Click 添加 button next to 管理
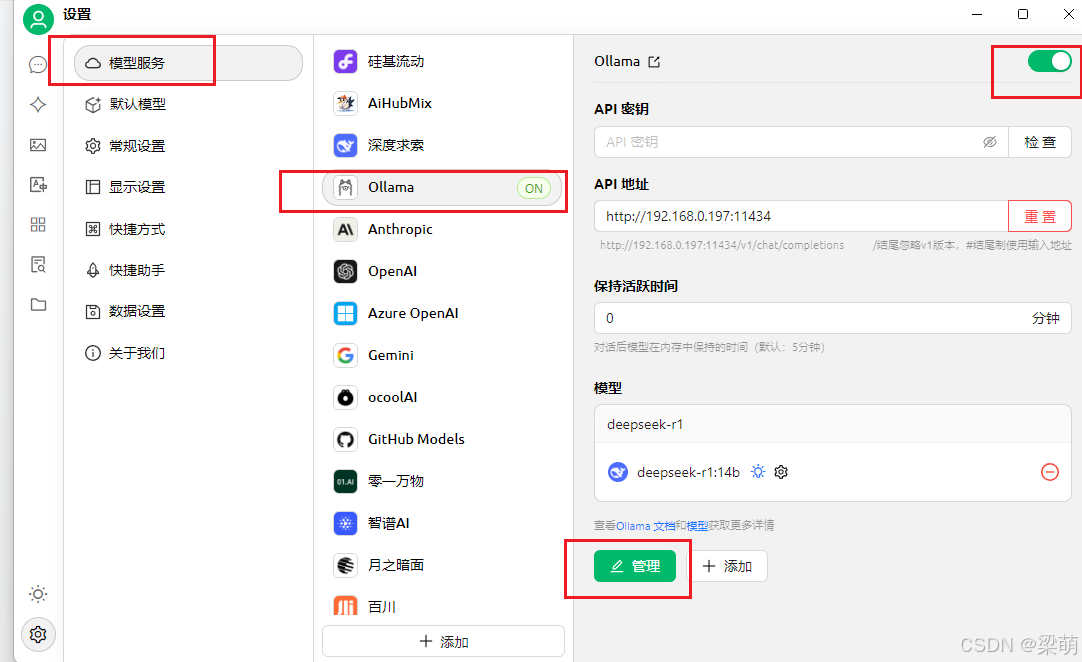The image size is (1082, 662). pyautogui.click(x=727, y=566)
